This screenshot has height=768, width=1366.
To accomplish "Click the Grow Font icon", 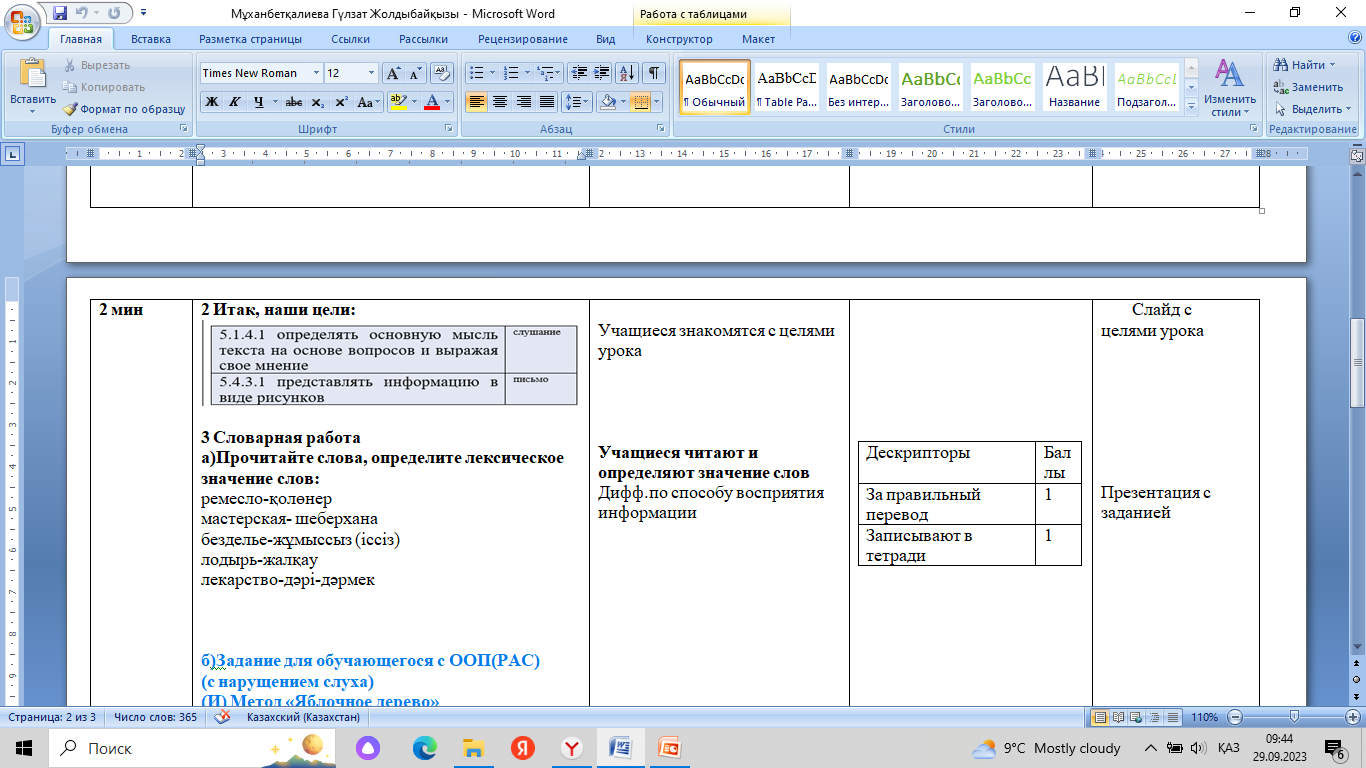I will pyautogui.click(x=394, y=73).
